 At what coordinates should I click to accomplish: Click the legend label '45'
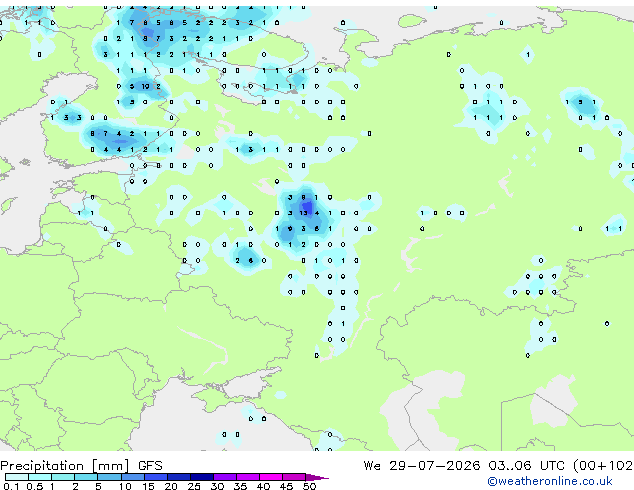tap(286, 486)
